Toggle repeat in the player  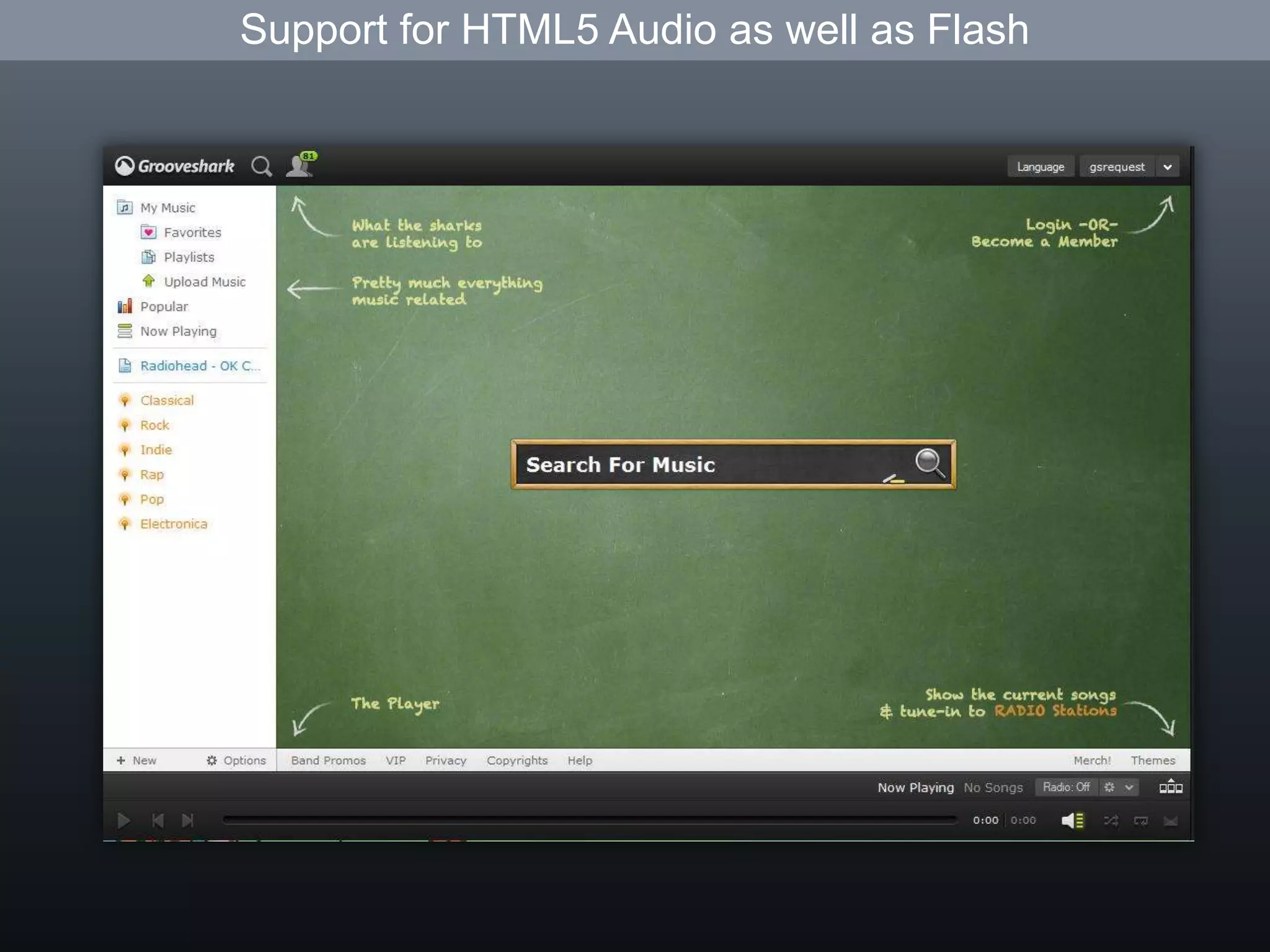point(1140,821)
